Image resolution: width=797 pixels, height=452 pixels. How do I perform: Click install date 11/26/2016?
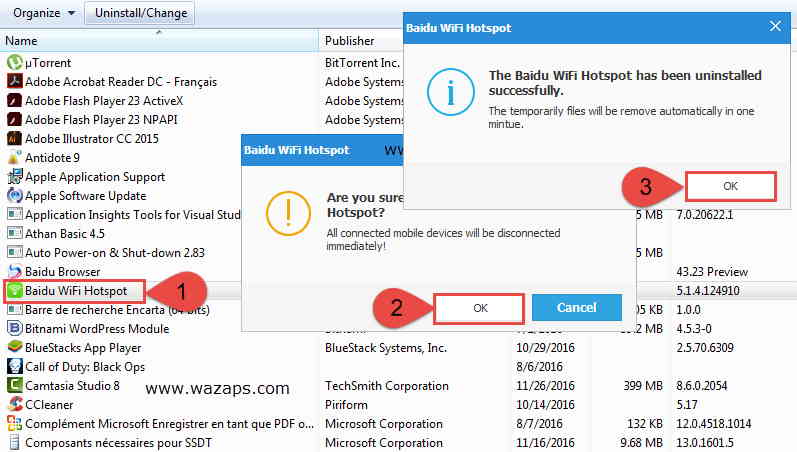click(x=545, y=386)
